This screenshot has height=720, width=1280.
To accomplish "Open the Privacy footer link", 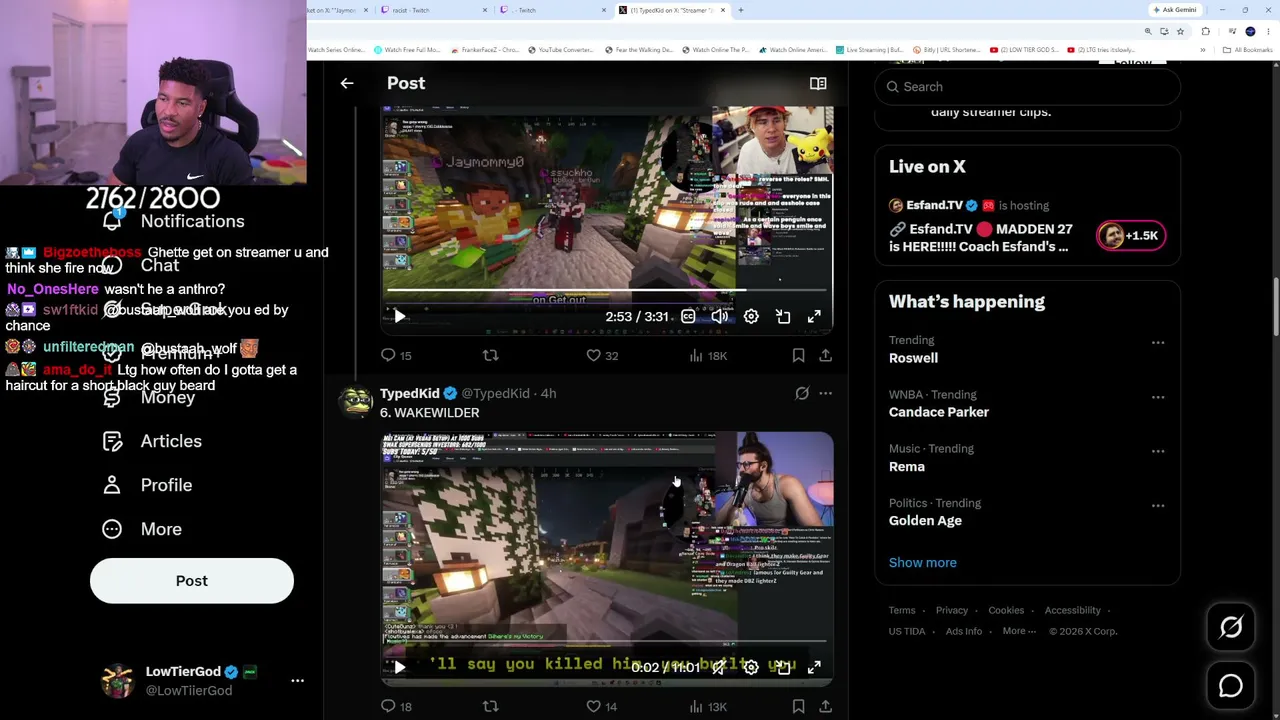I will point(952,610).
